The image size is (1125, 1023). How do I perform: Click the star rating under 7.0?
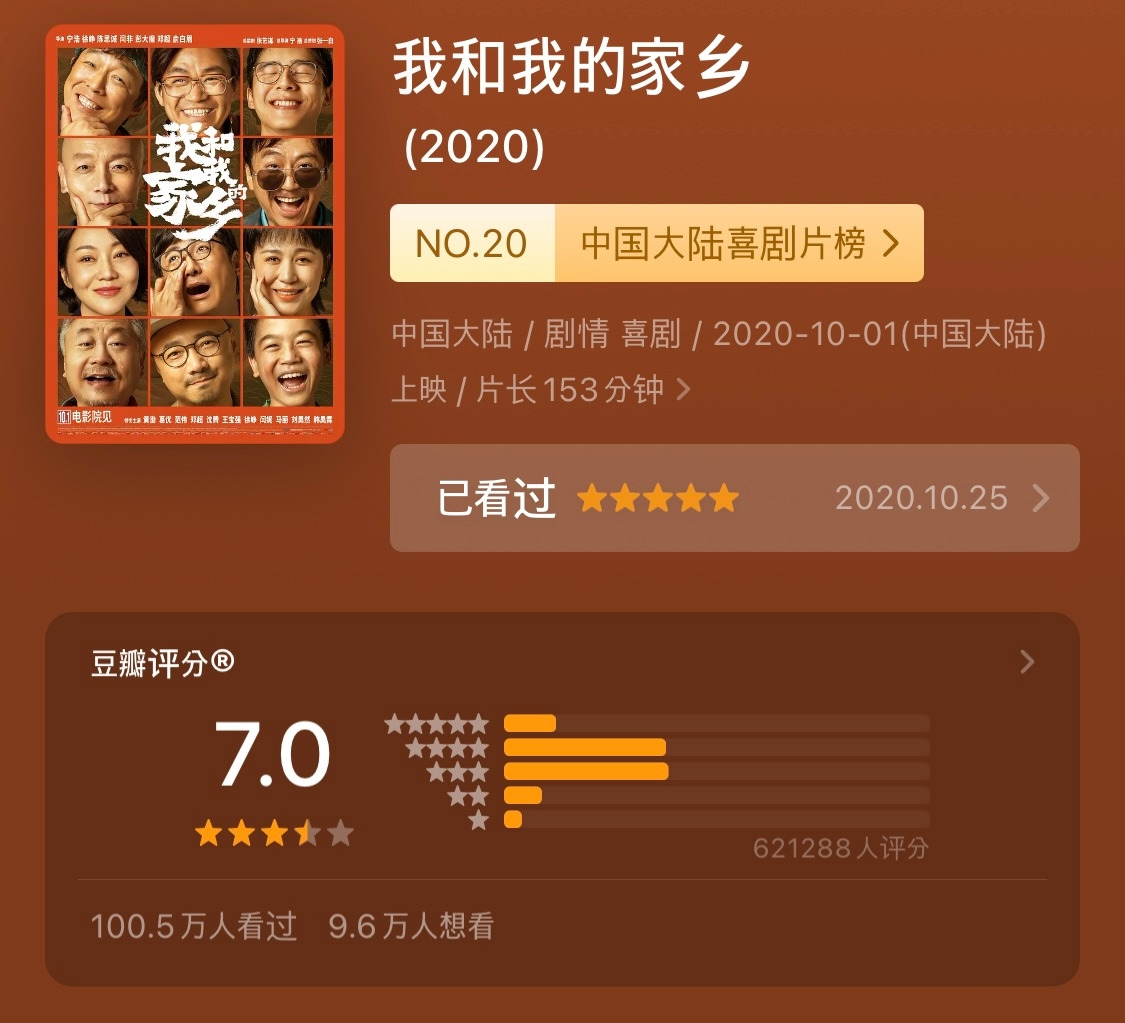click(x=274, y=833)
